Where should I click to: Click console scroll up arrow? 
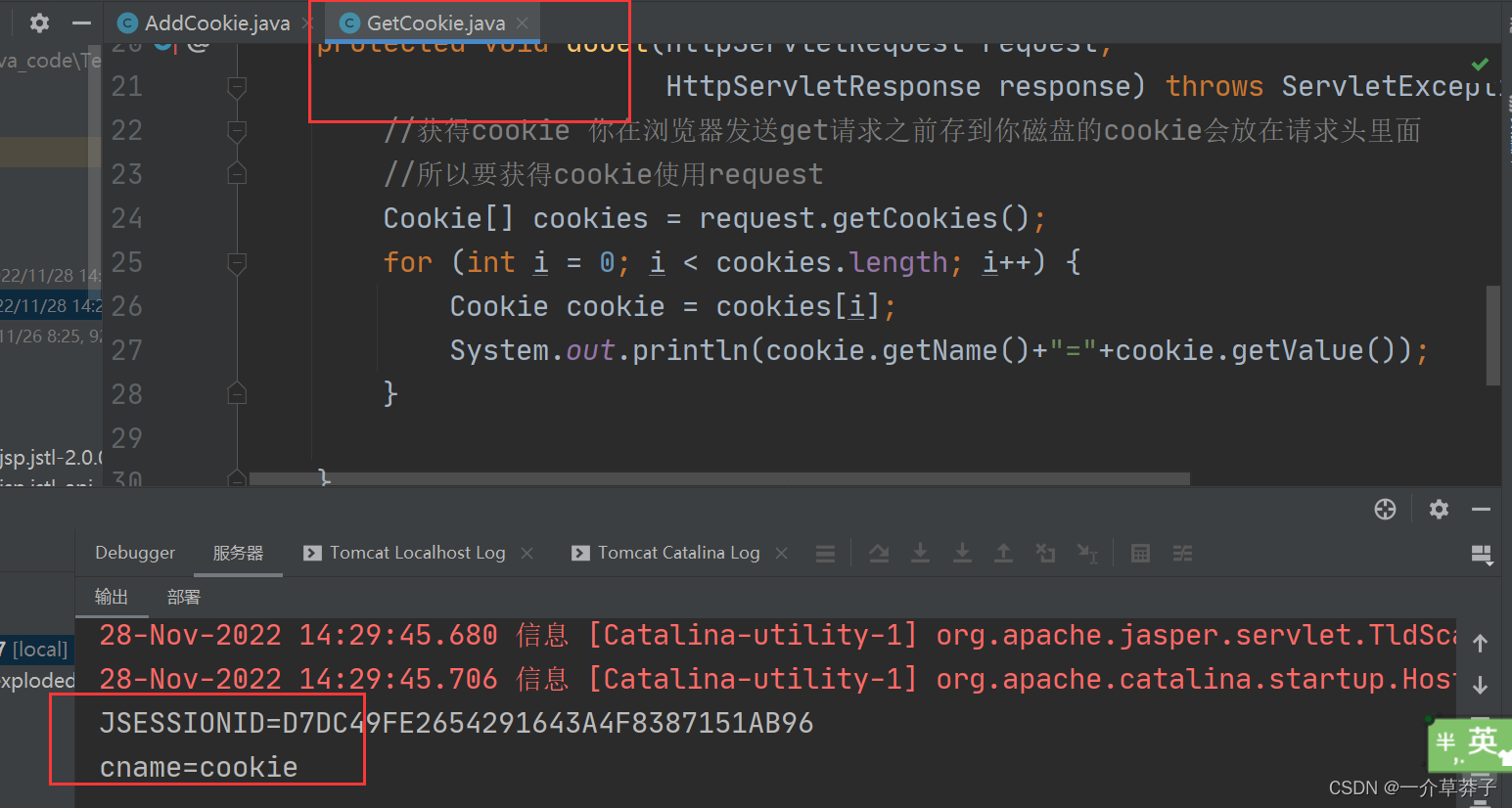(x=1480, y=643)
